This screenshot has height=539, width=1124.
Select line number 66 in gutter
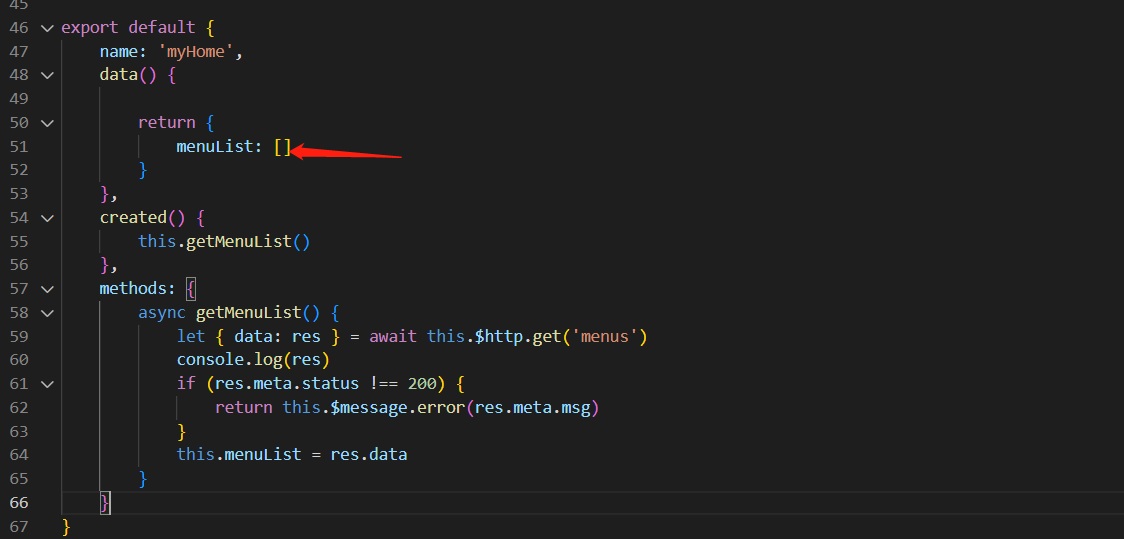pyautogui.click(x=19, y=502)
